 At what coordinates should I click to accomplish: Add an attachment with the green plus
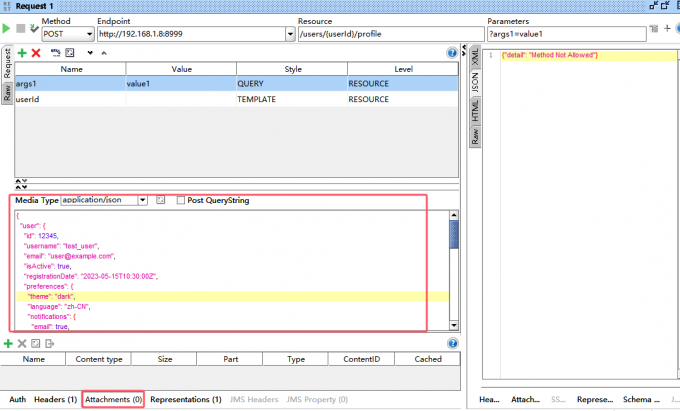[8, 343]
